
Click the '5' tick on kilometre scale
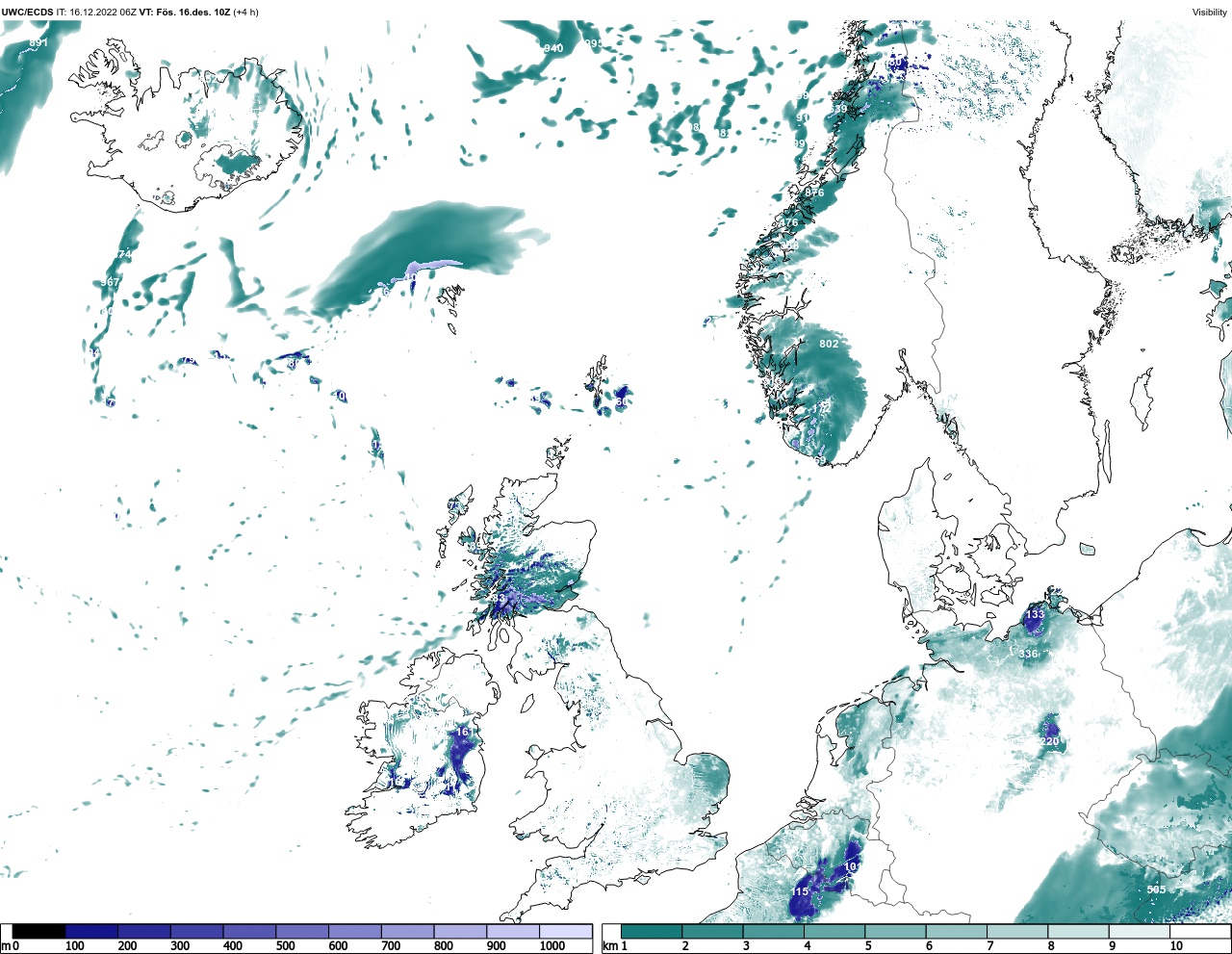click(x=868, y=946)
